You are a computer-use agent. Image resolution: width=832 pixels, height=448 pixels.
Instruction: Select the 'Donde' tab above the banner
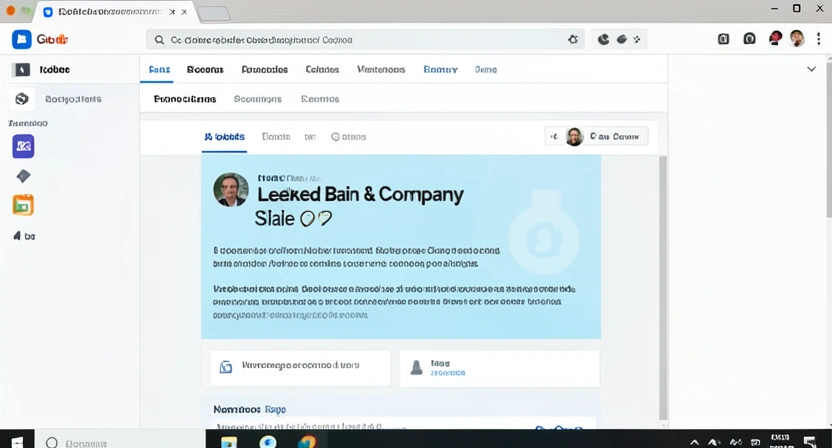point(276,137)
